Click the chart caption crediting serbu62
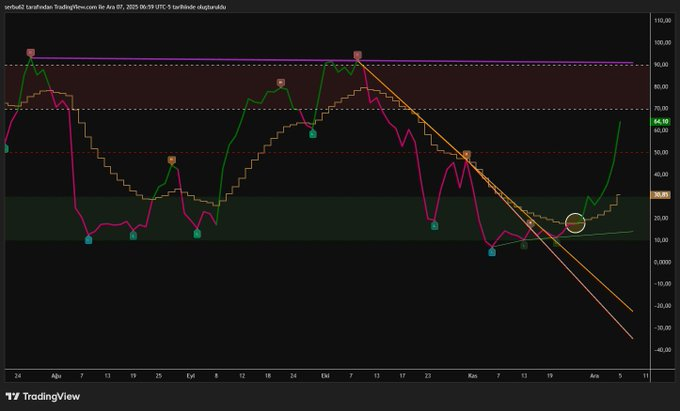Viewport: 680px width, 411px height. pyautogui.click(x=114, y=7)
